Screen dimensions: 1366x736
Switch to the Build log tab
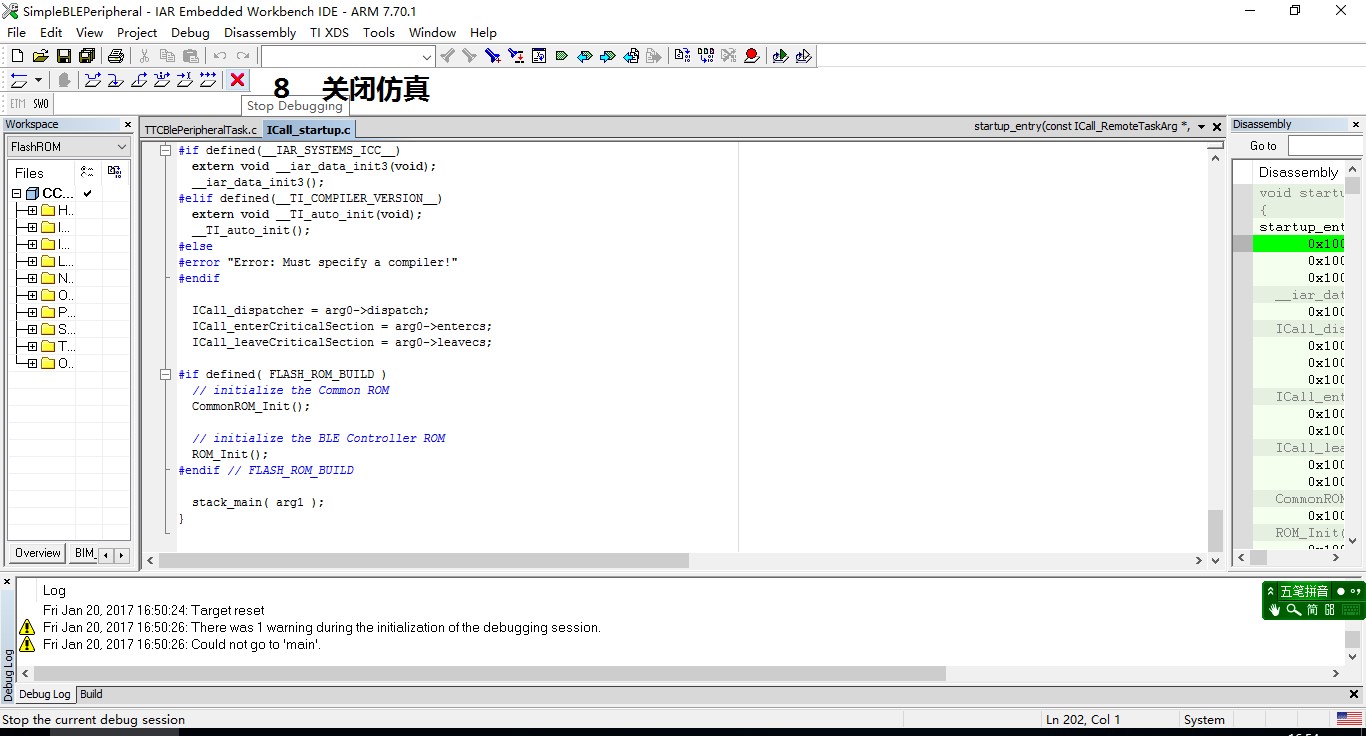coord(91,694)
